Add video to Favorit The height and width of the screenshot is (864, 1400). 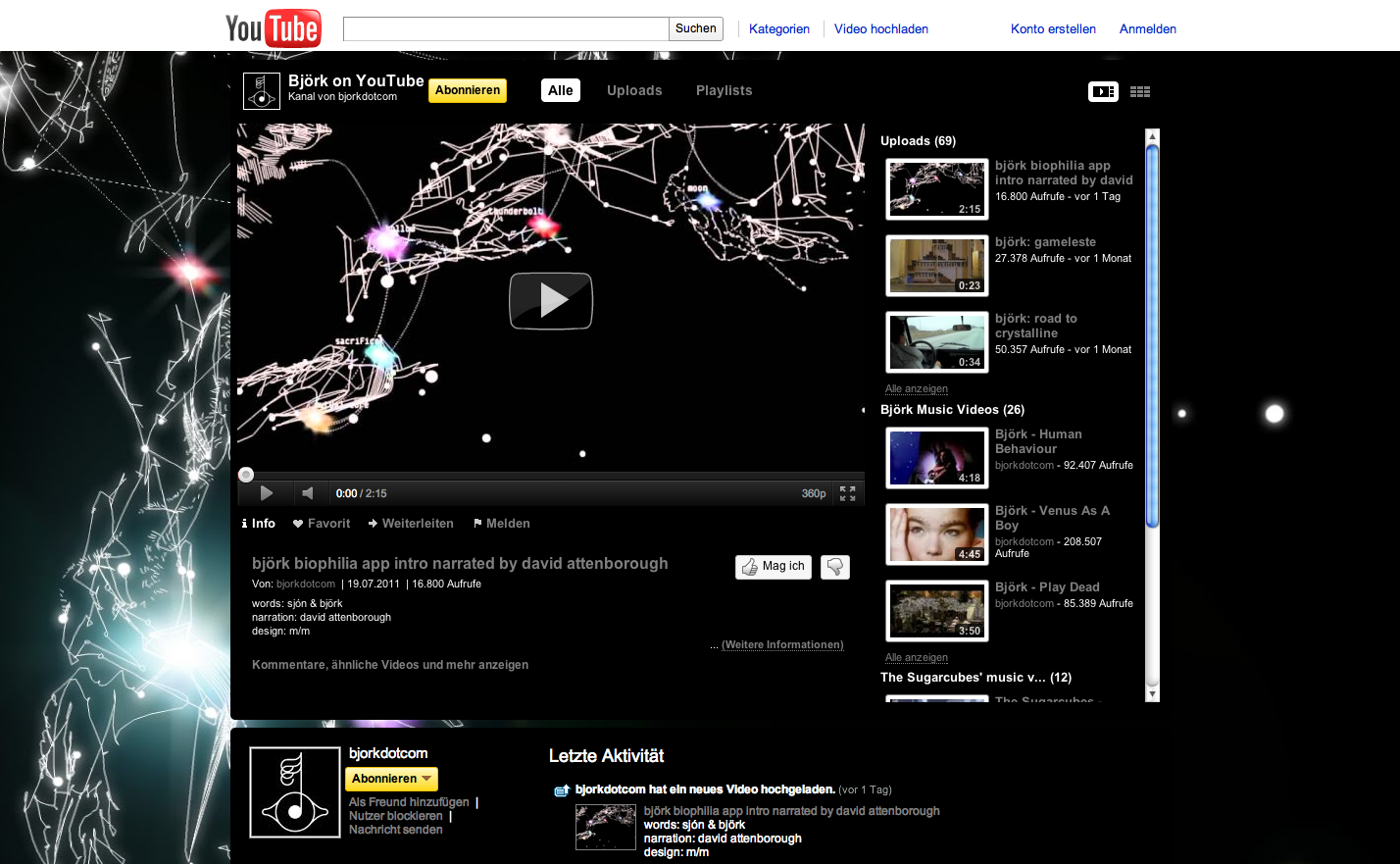[x=322, y=524]
